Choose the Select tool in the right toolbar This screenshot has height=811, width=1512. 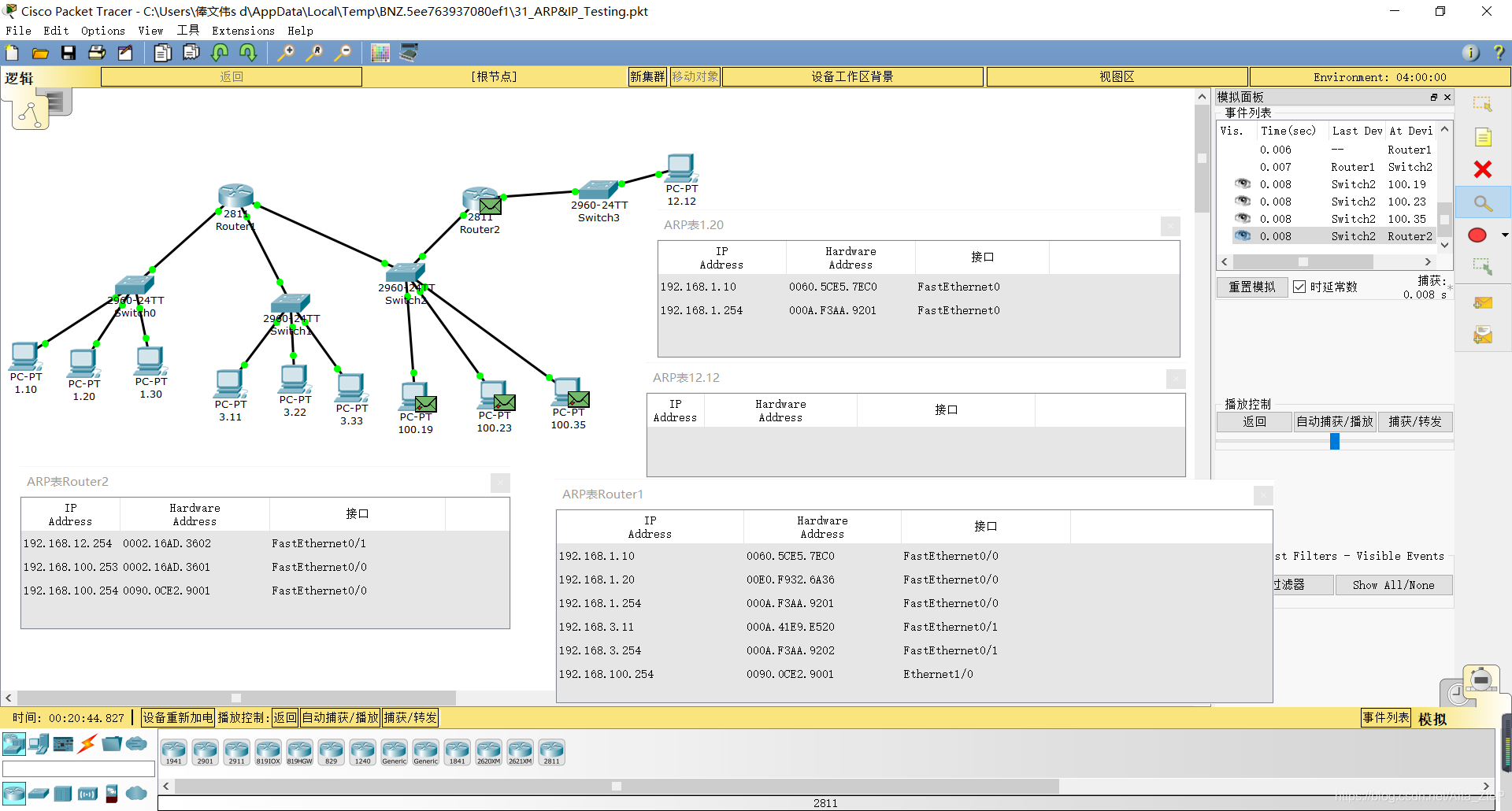click(1483, 104)
